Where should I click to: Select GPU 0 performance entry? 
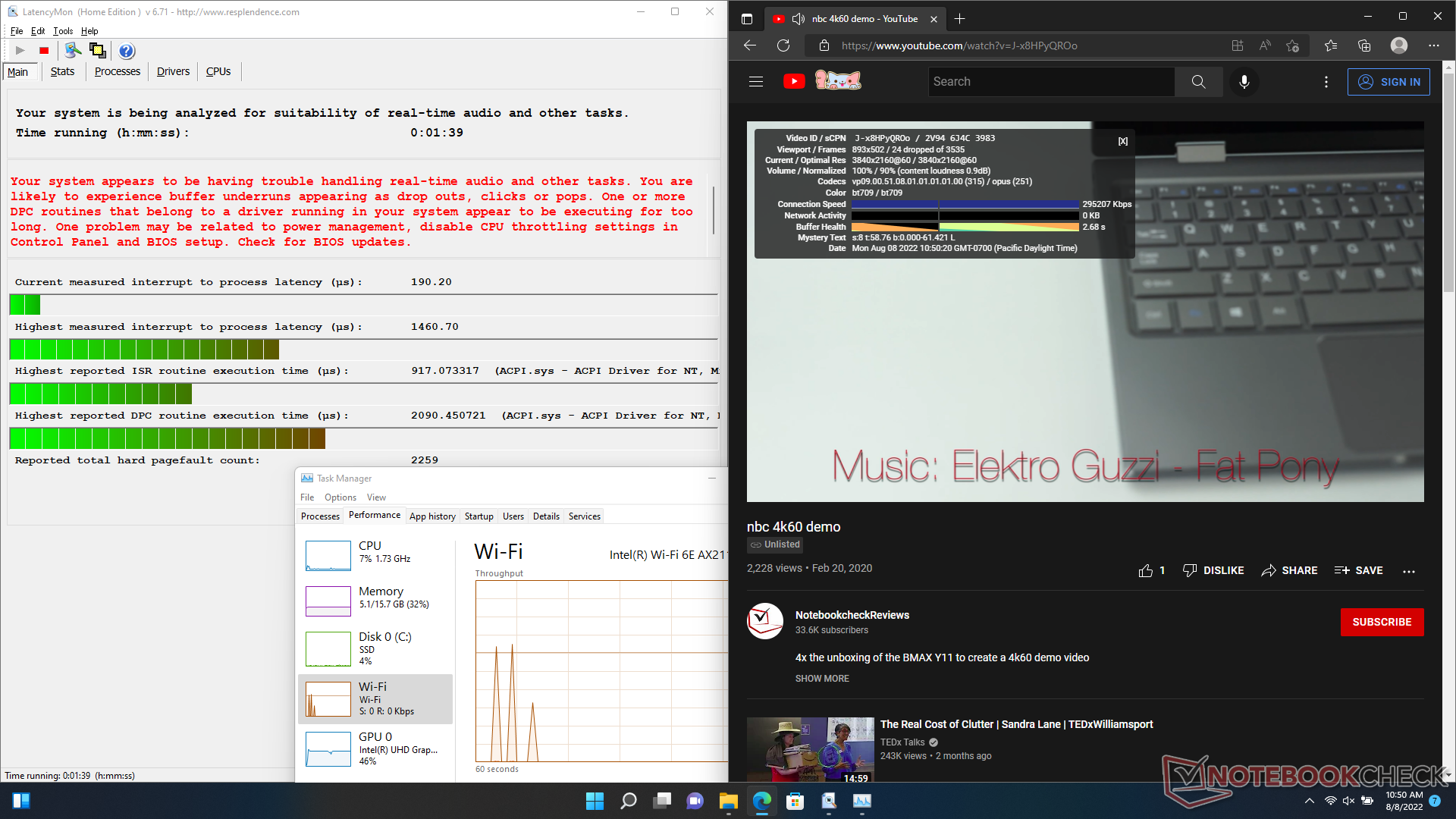[376, 748]
